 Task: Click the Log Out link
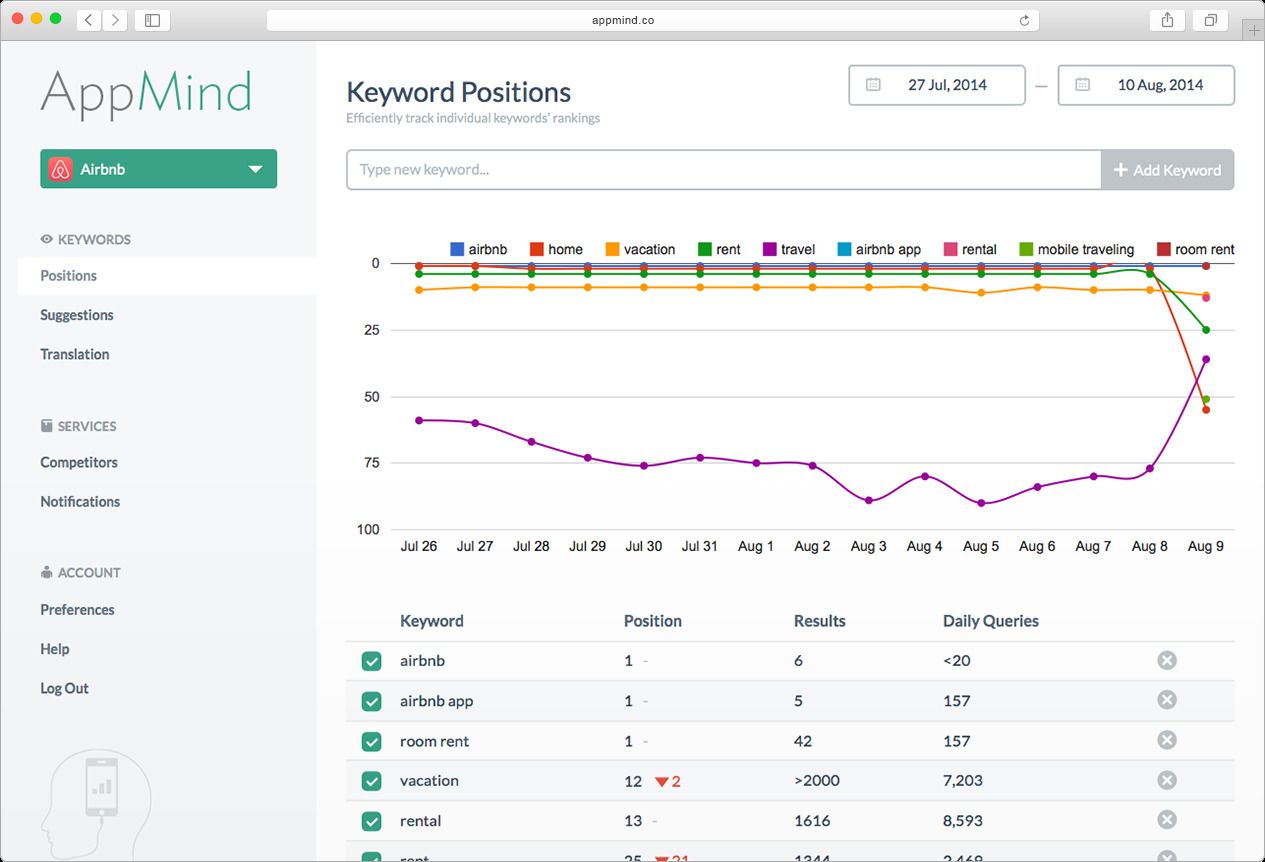pos(64,688)
